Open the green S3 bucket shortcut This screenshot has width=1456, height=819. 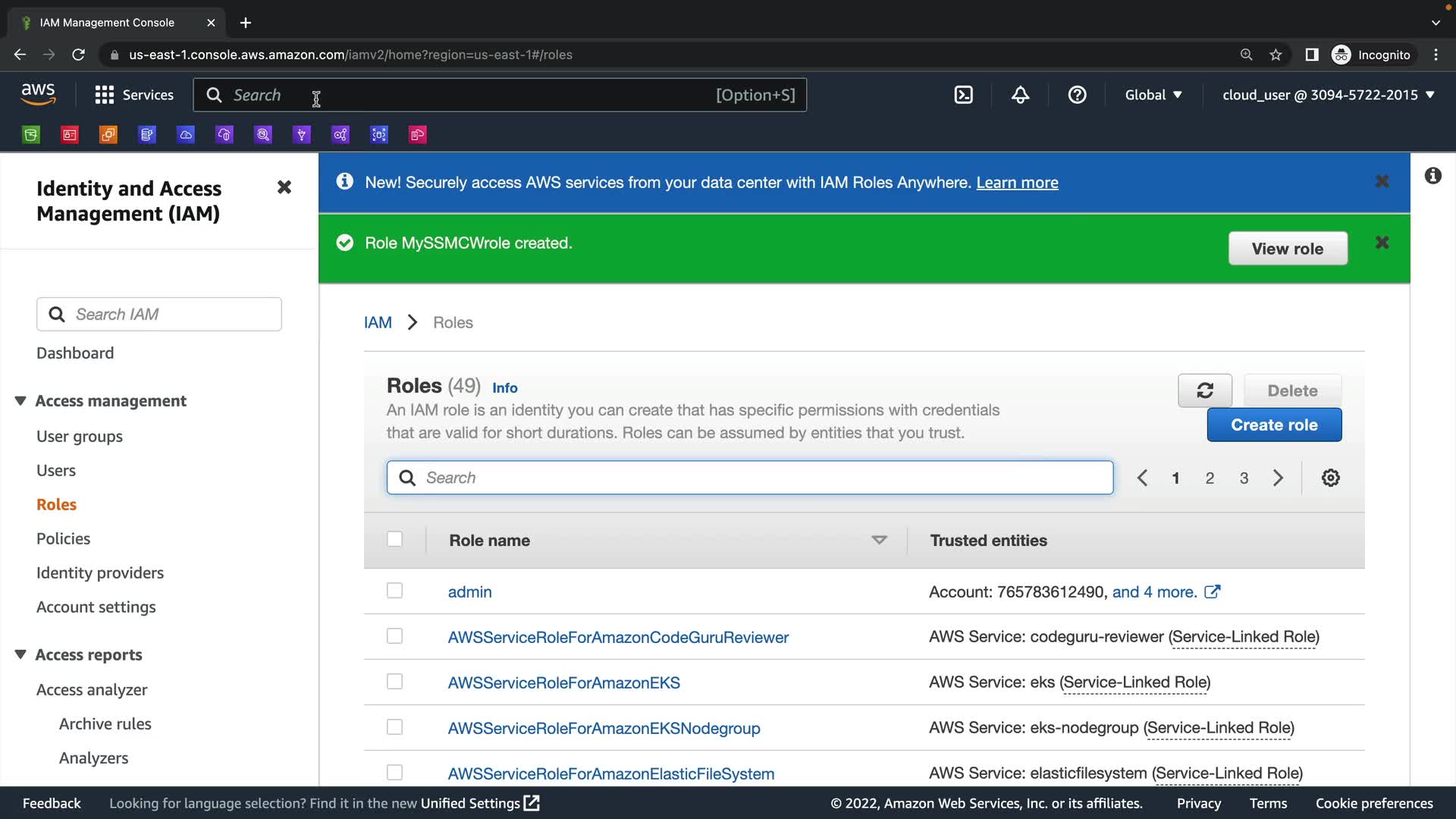pos(31,135)
